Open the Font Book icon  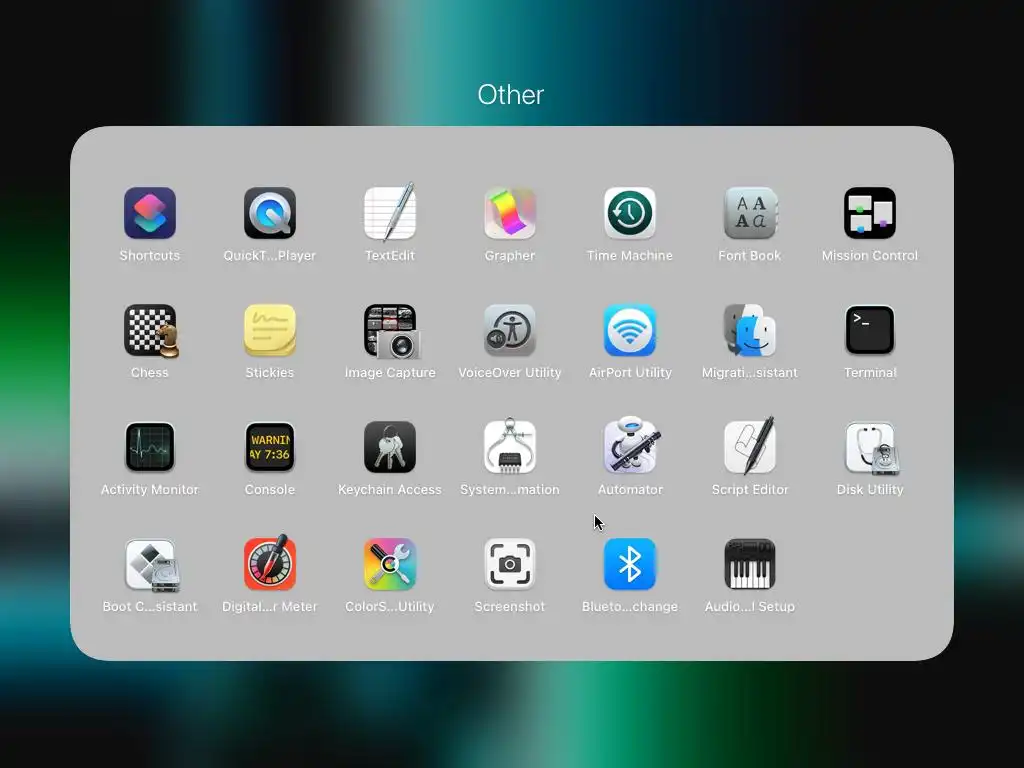750,213
